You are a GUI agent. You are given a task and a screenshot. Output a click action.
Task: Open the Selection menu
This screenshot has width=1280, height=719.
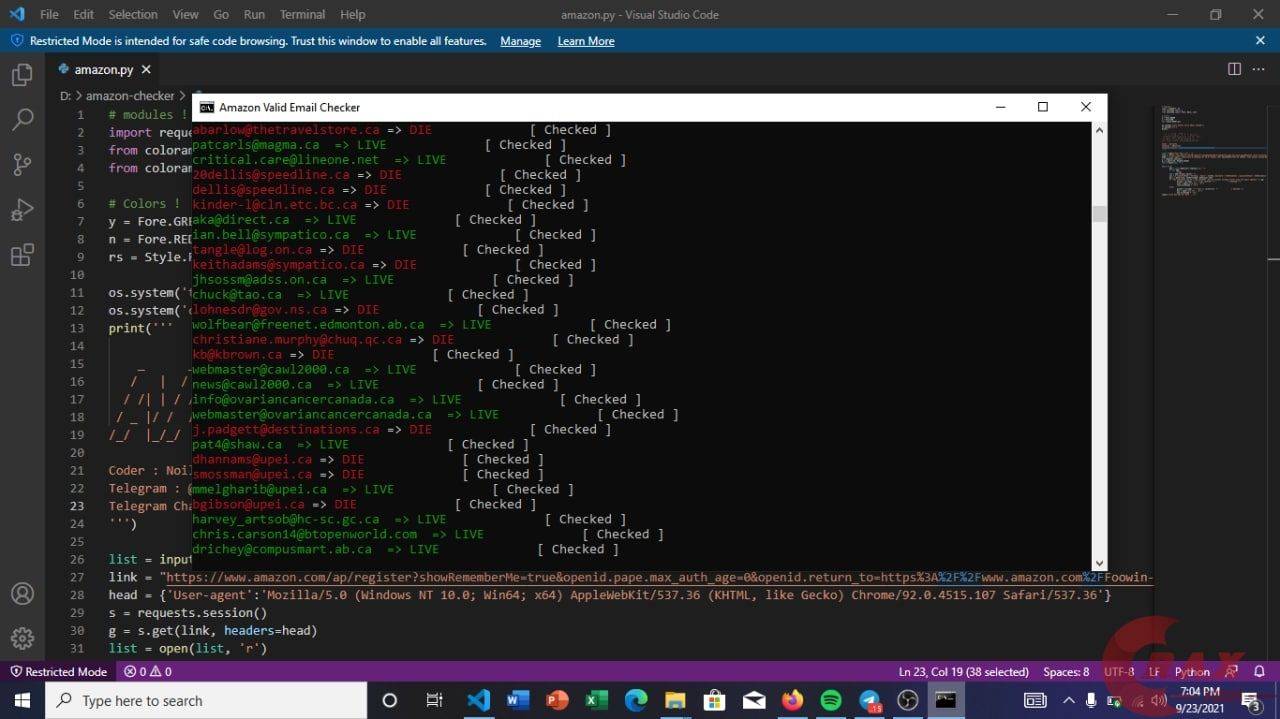pos(133,14)
